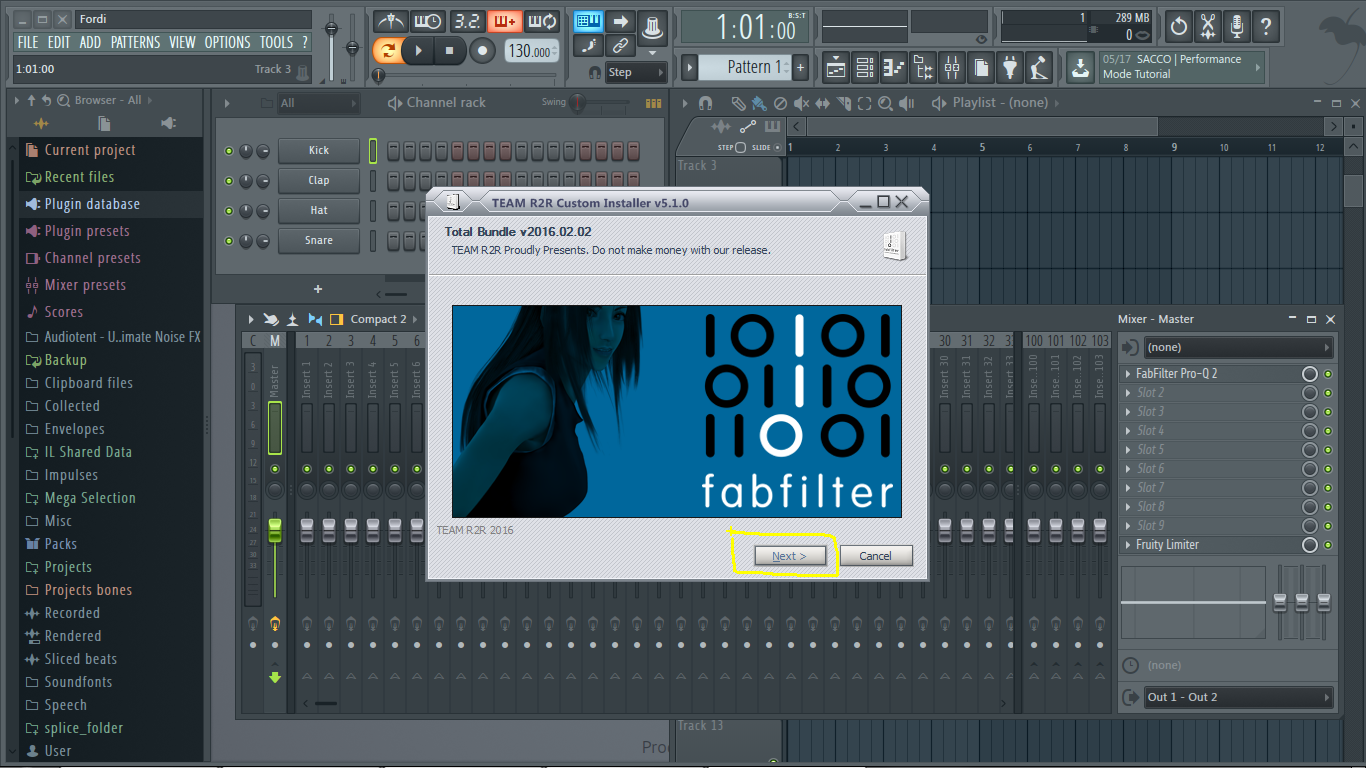The width and height of the screenshot is (1366, 768).
Task: Click the Master mixer track fader
Action: click(x=275, y=530)
